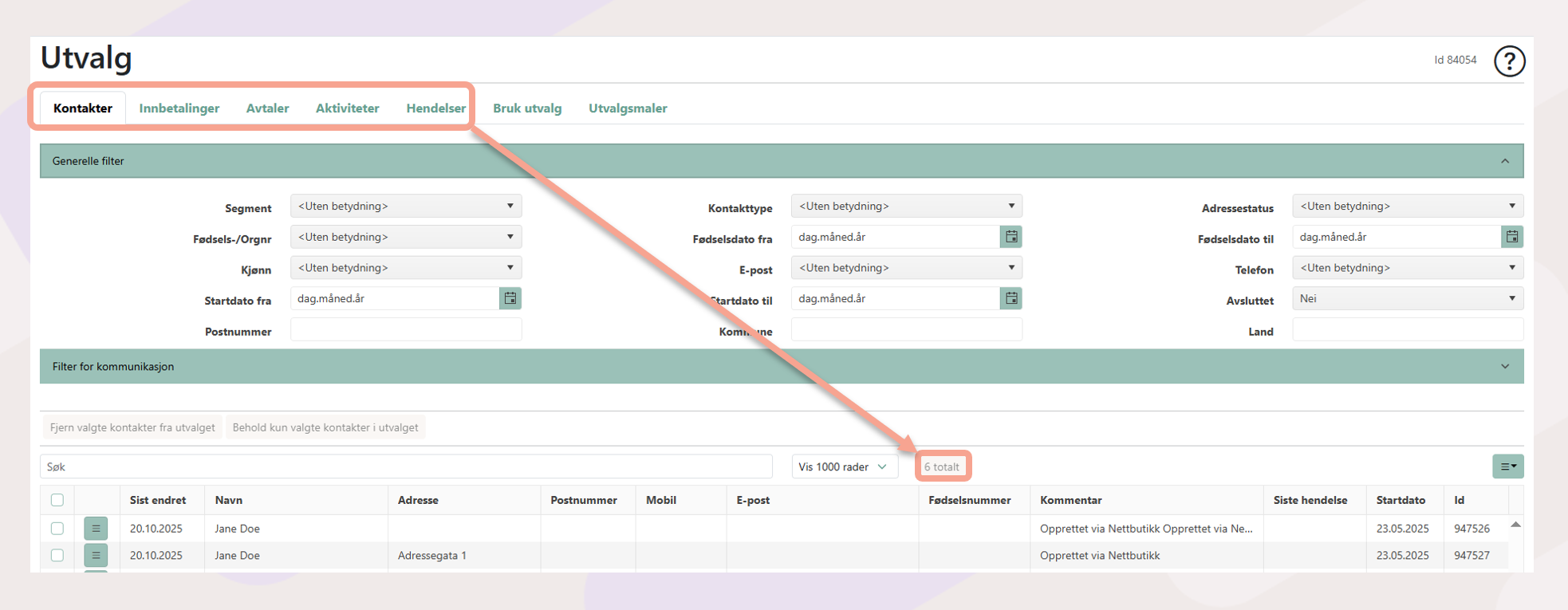Click Fjern valgte kontakter fra utvalget
1568x610 pixels.
pyautogui.click(x=132, y=427)
